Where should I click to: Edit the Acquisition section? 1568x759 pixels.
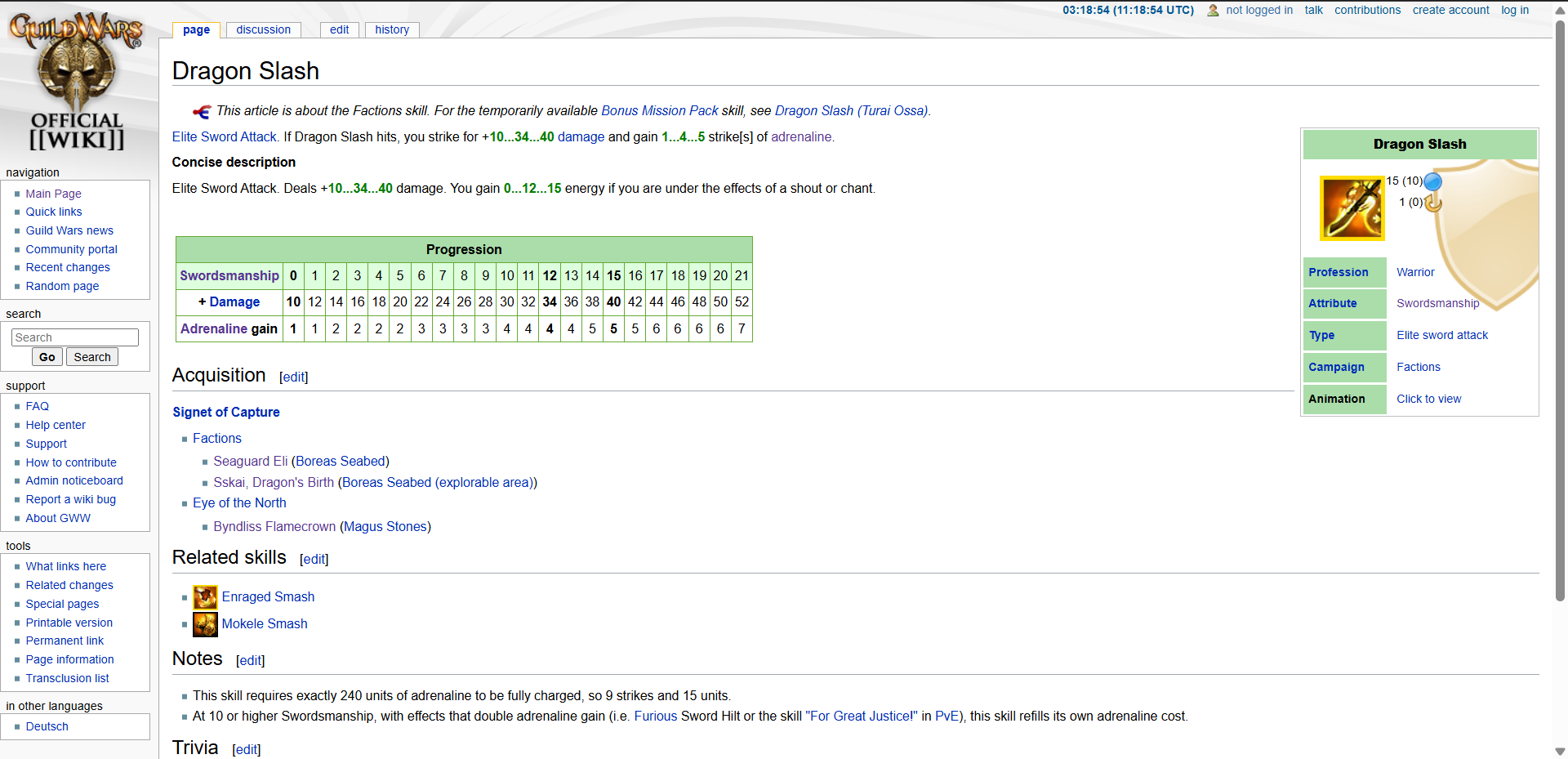(x=294, y=377)
